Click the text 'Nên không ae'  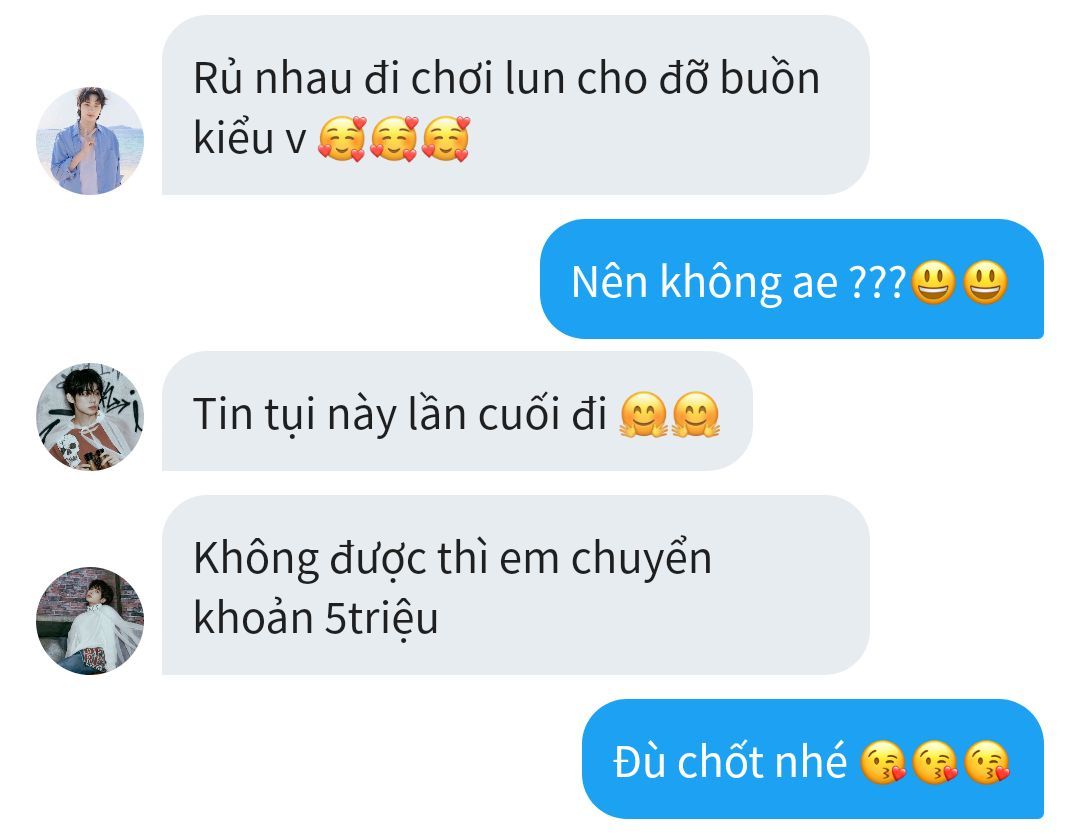704,282
